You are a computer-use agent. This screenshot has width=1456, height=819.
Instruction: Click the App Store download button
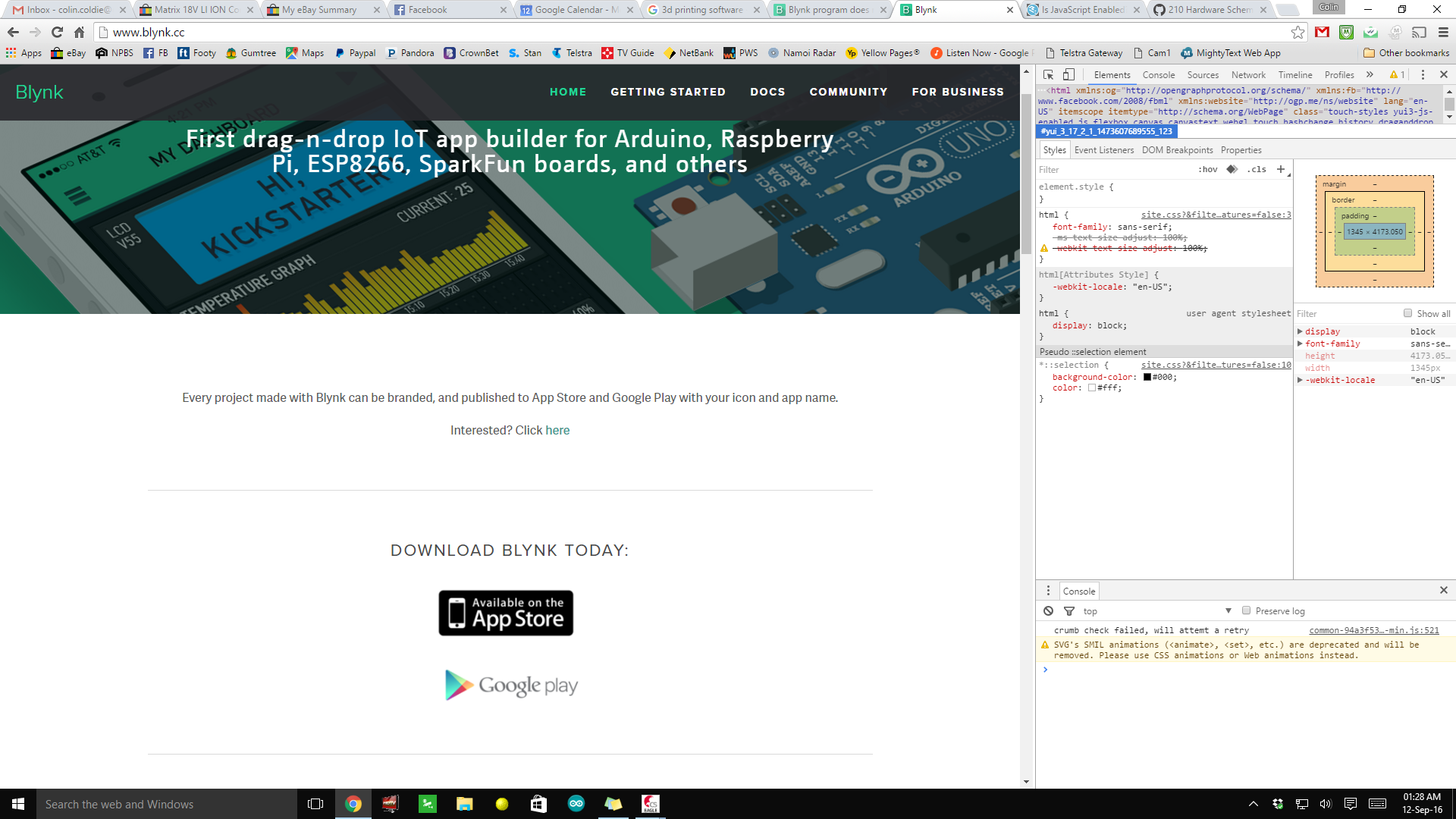point(506,613)
